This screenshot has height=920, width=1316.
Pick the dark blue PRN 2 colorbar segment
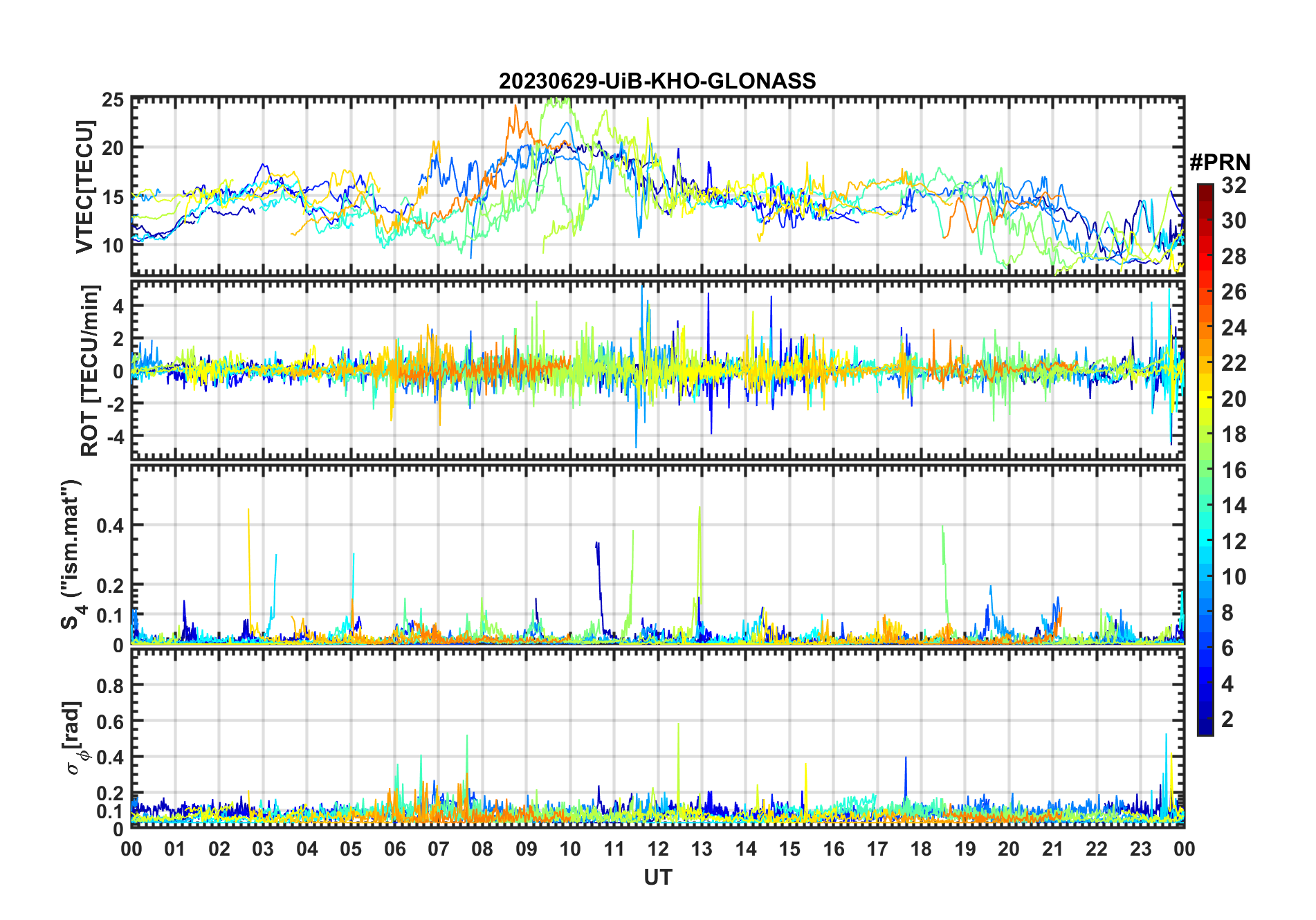(1205, 719)
